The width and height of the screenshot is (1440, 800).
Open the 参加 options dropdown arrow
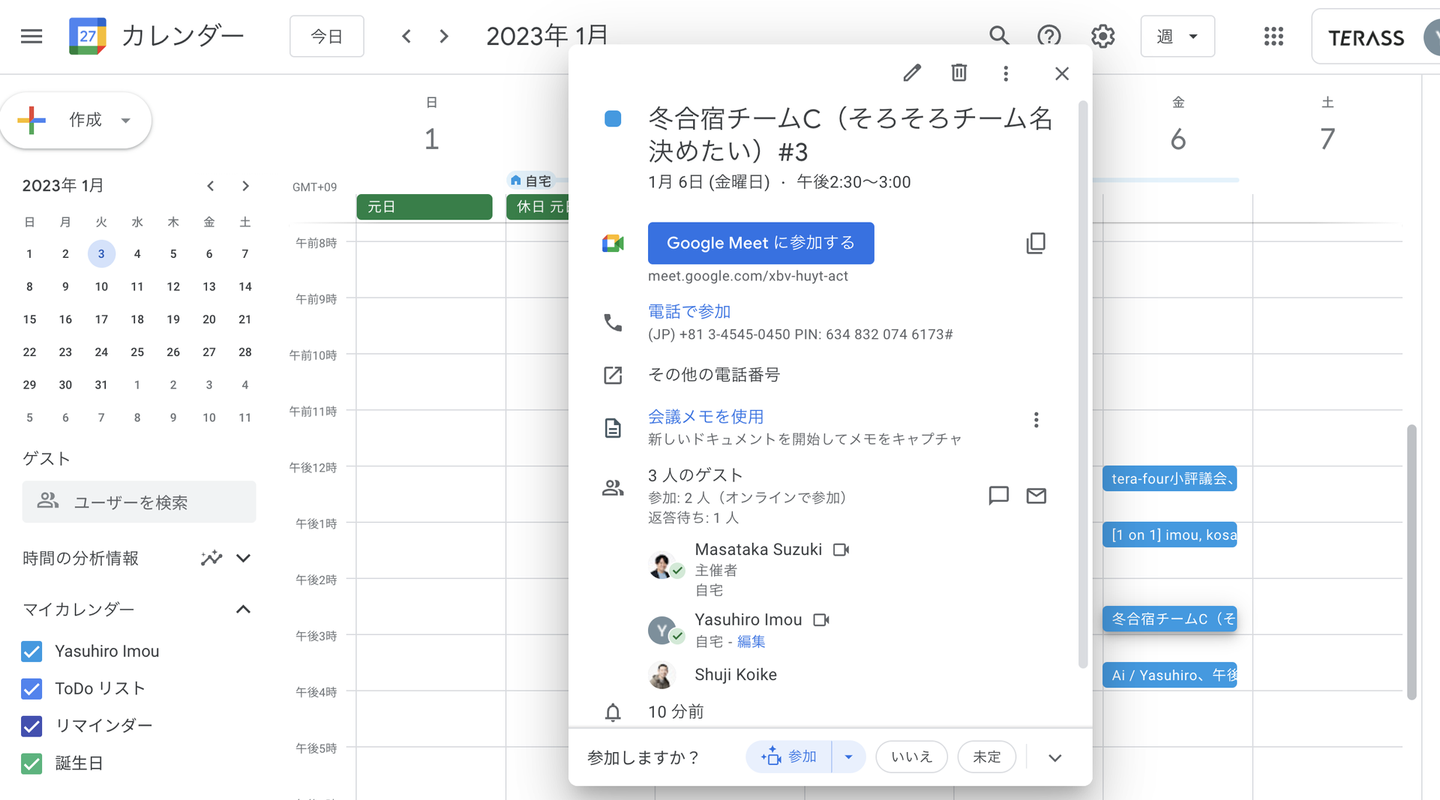[848, 757]
